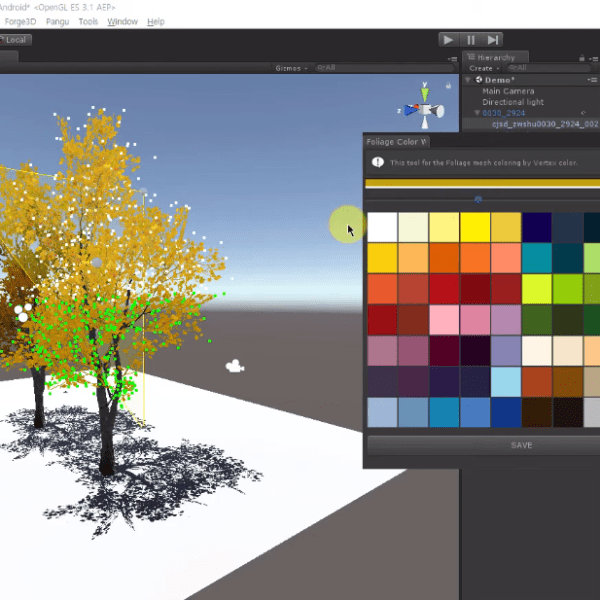Click the Pause button
Image resolution: width=600 pixels, height=600 pixels.
coord(471,40)
